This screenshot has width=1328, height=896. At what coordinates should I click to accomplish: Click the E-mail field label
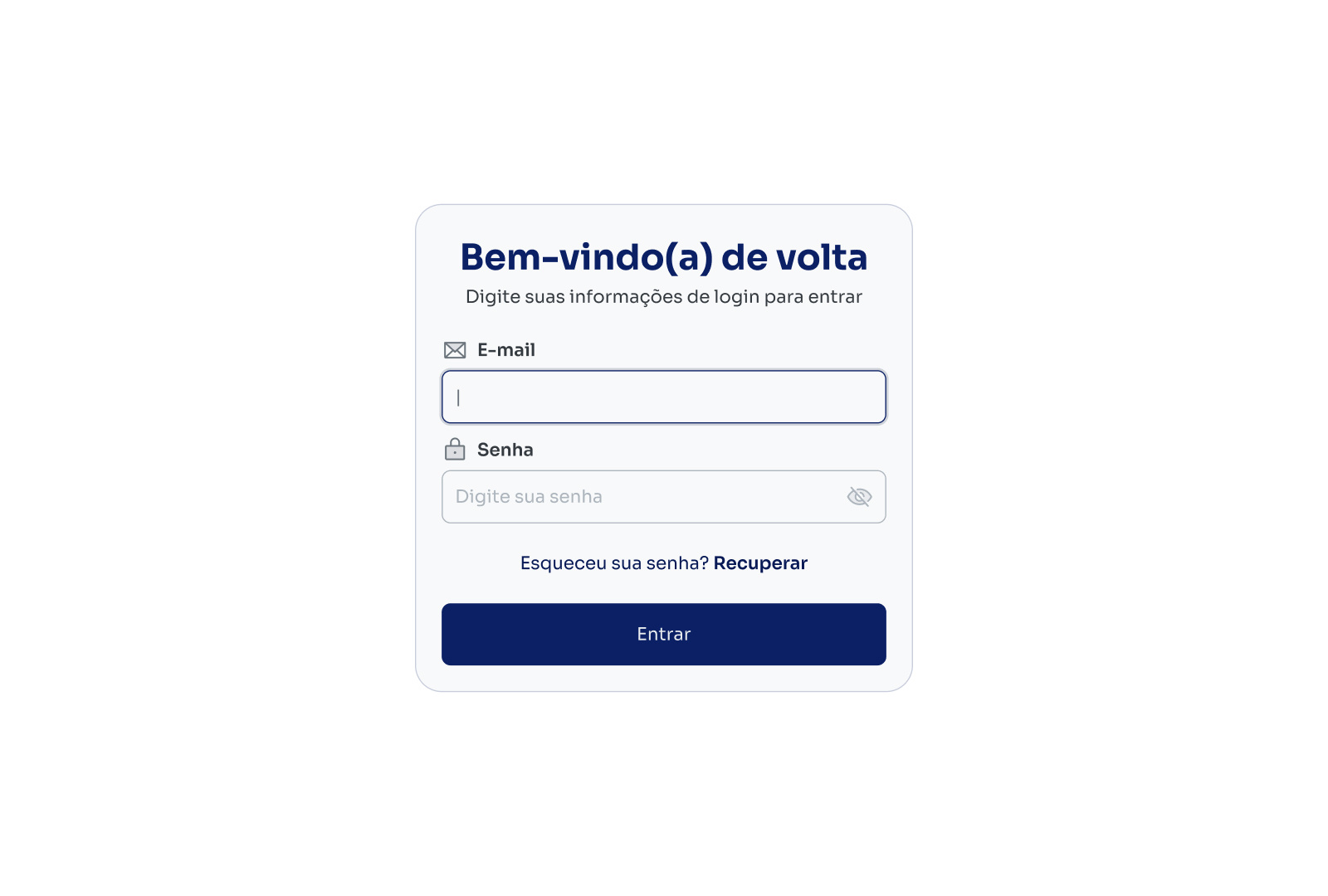coord(506,349)
